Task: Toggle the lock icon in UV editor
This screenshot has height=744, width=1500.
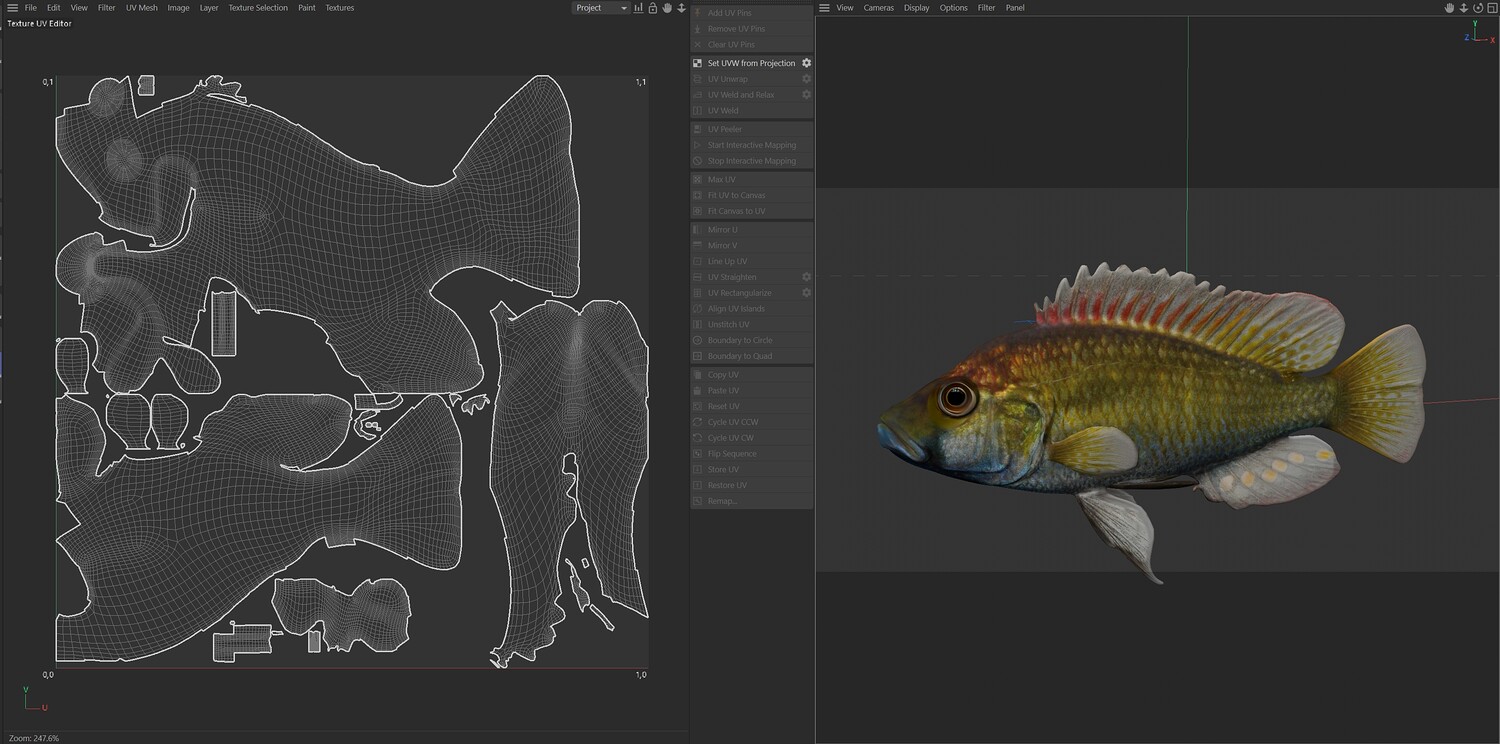Action: [652, 8]
